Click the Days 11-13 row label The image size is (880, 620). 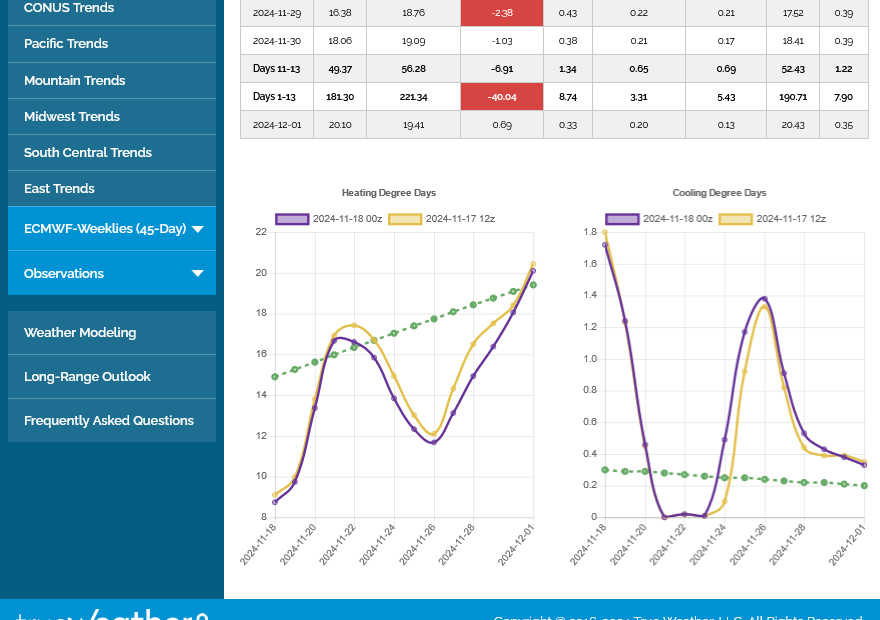pyautogui.click(x=277, y=69)
